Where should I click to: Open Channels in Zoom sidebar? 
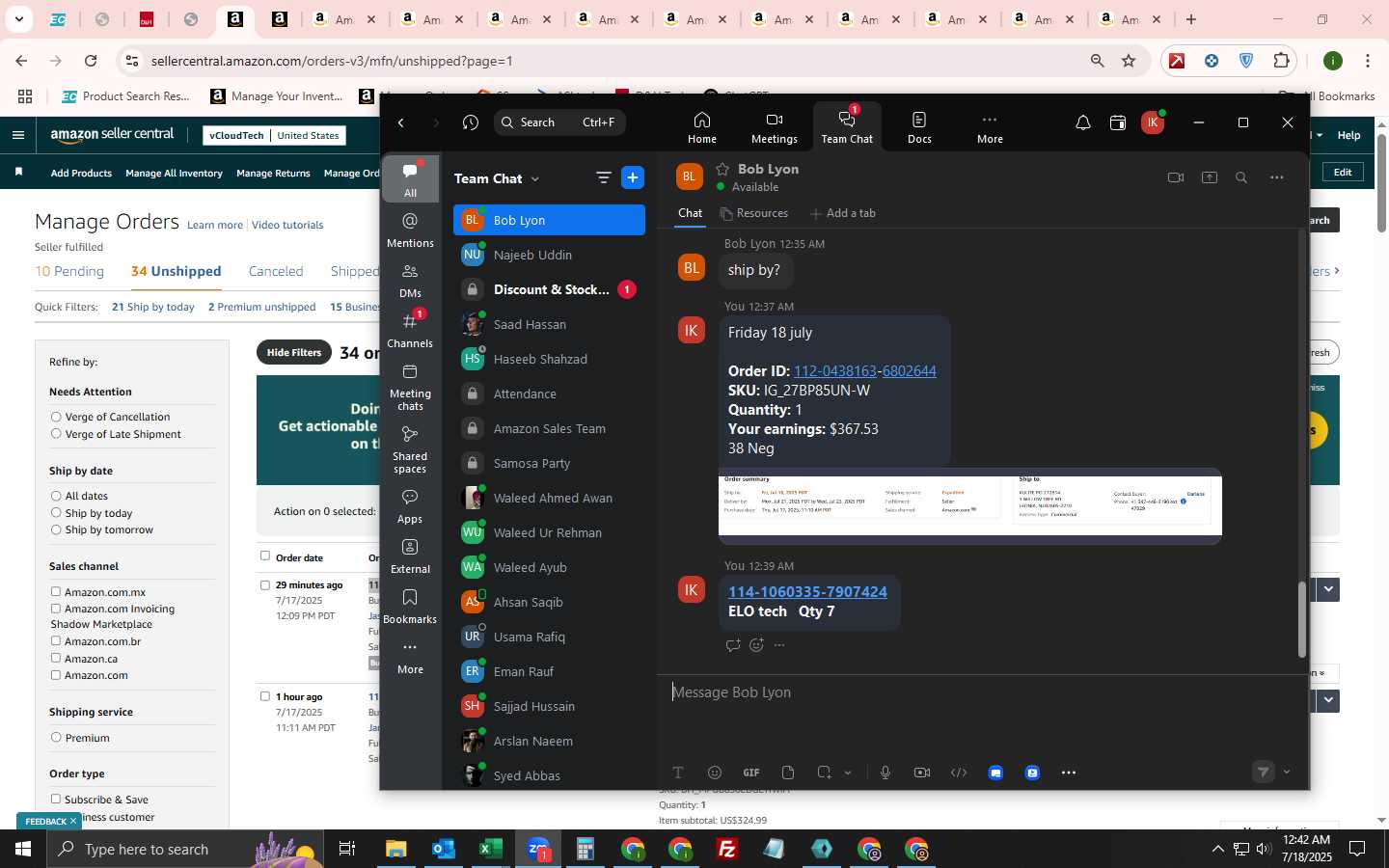click(x=410, y=331)
